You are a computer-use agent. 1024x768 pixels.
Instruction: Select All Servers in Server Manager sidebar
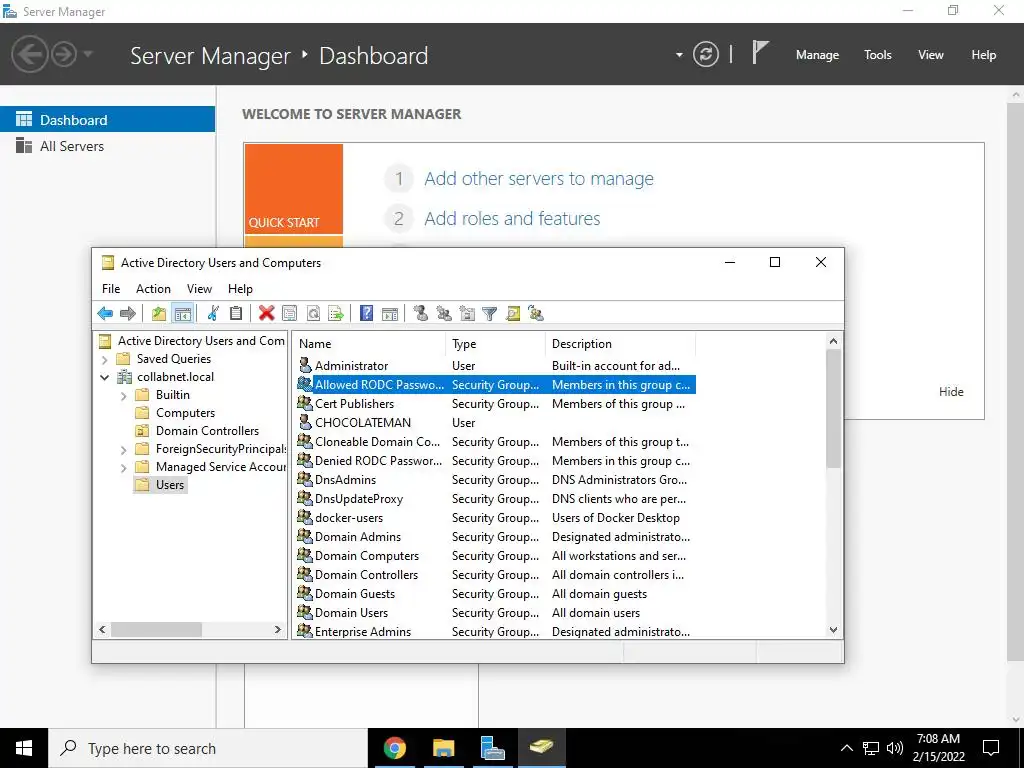point(107,146)
